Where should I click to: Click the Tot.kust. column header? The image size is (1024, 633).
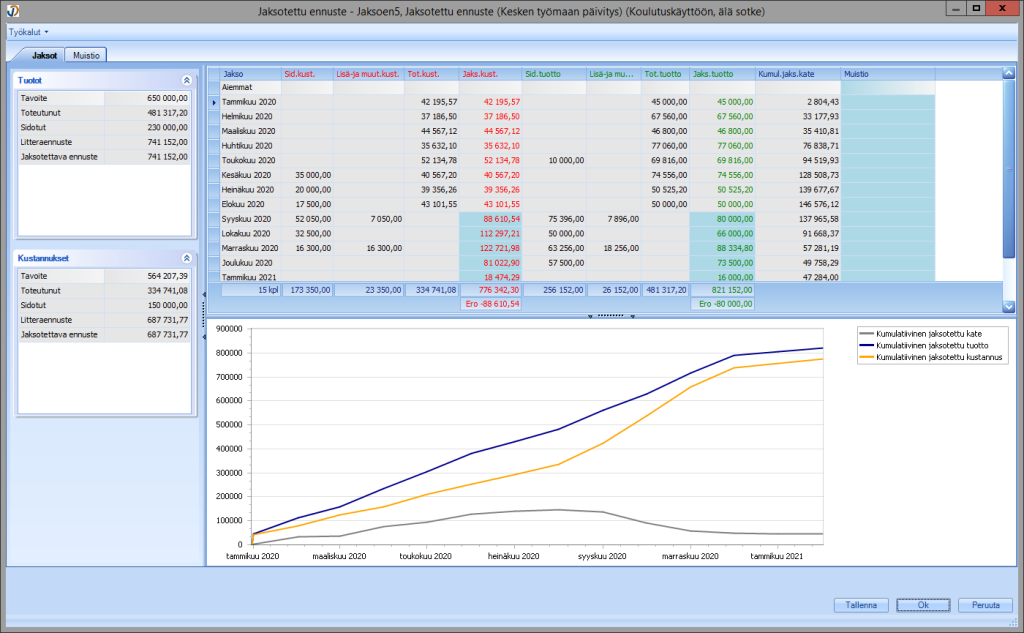click(x=431, y=74)
